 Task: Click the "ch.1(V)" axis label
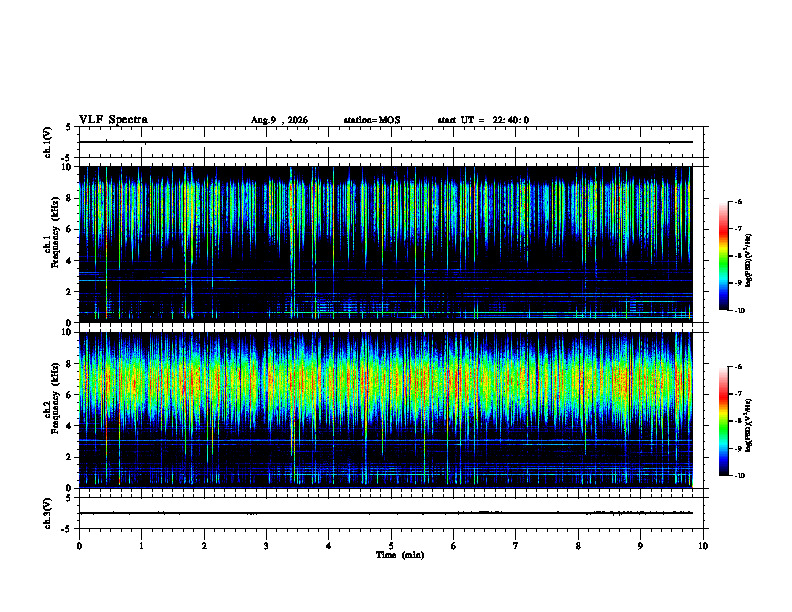click(x=48, y=142)
